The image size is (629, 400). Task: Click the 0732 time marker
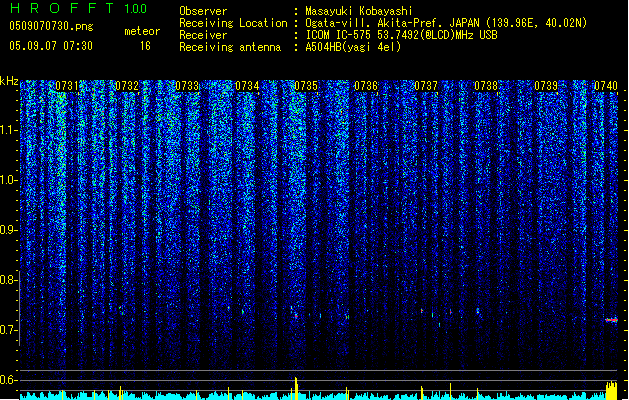[x=127, y=86]
